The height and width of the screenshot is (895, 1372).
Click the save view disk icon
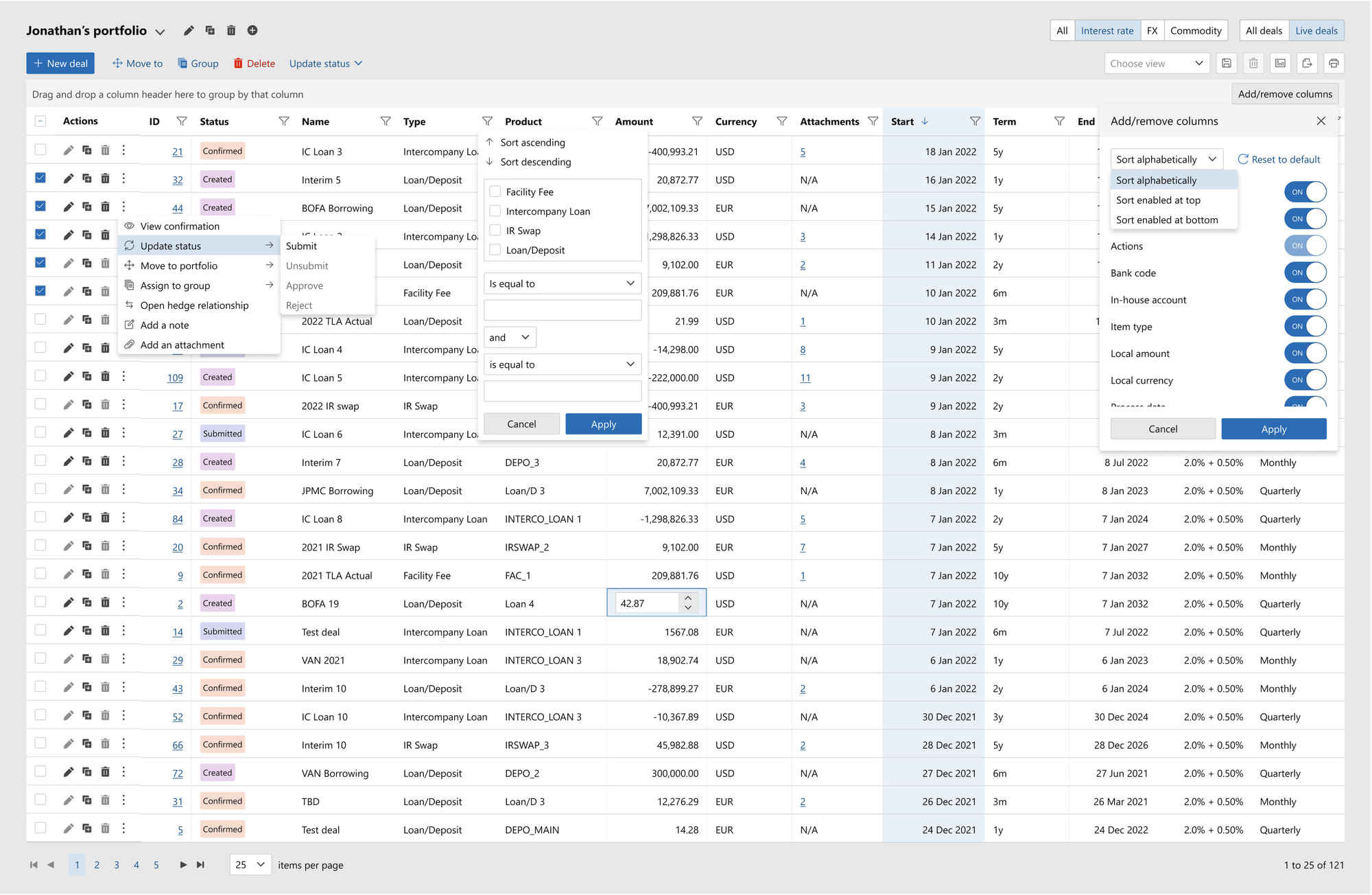(1227, 63)
